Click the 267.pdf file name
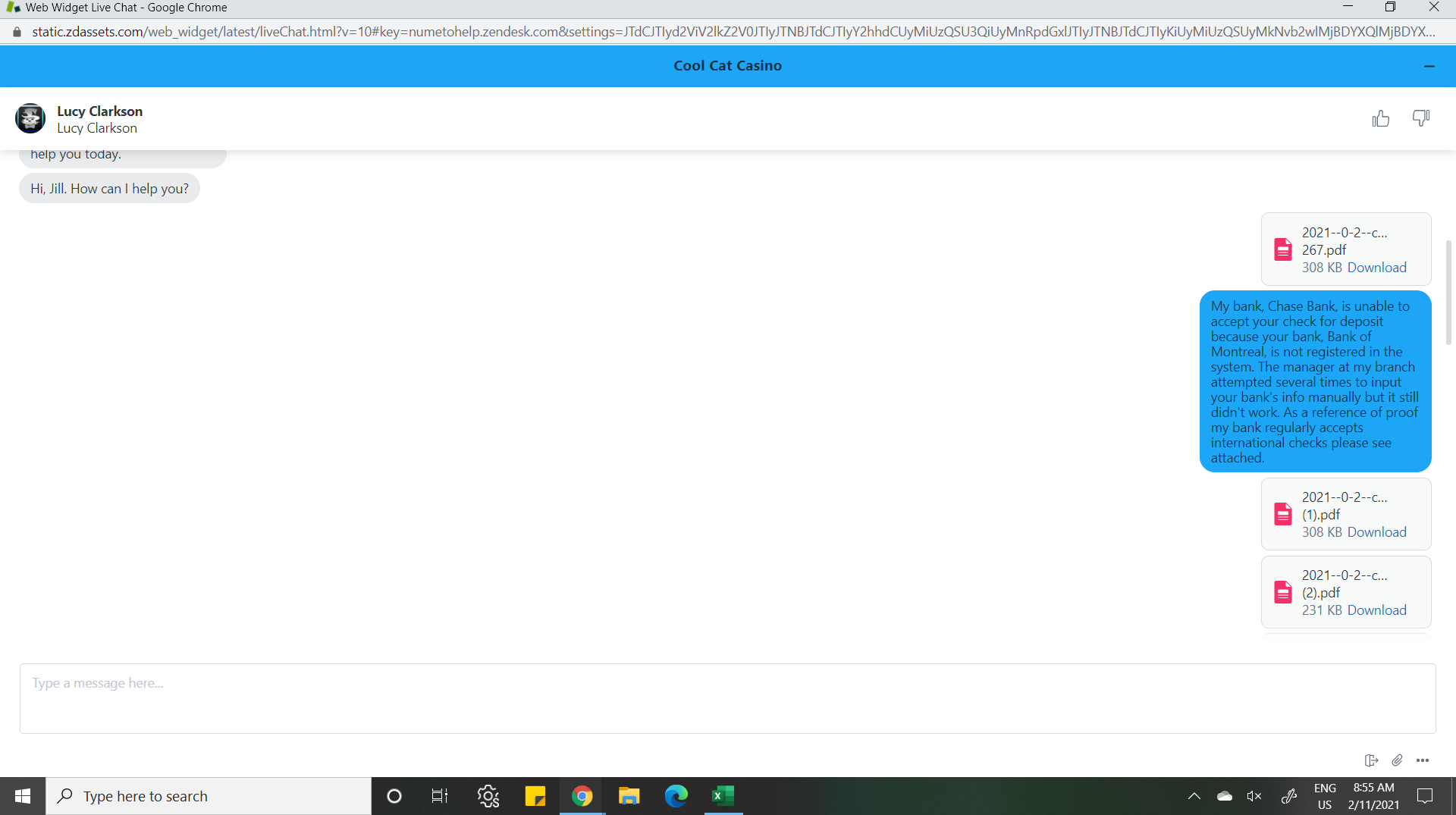The width and height of the screenshot is (1456, 815). point(1345,241)
